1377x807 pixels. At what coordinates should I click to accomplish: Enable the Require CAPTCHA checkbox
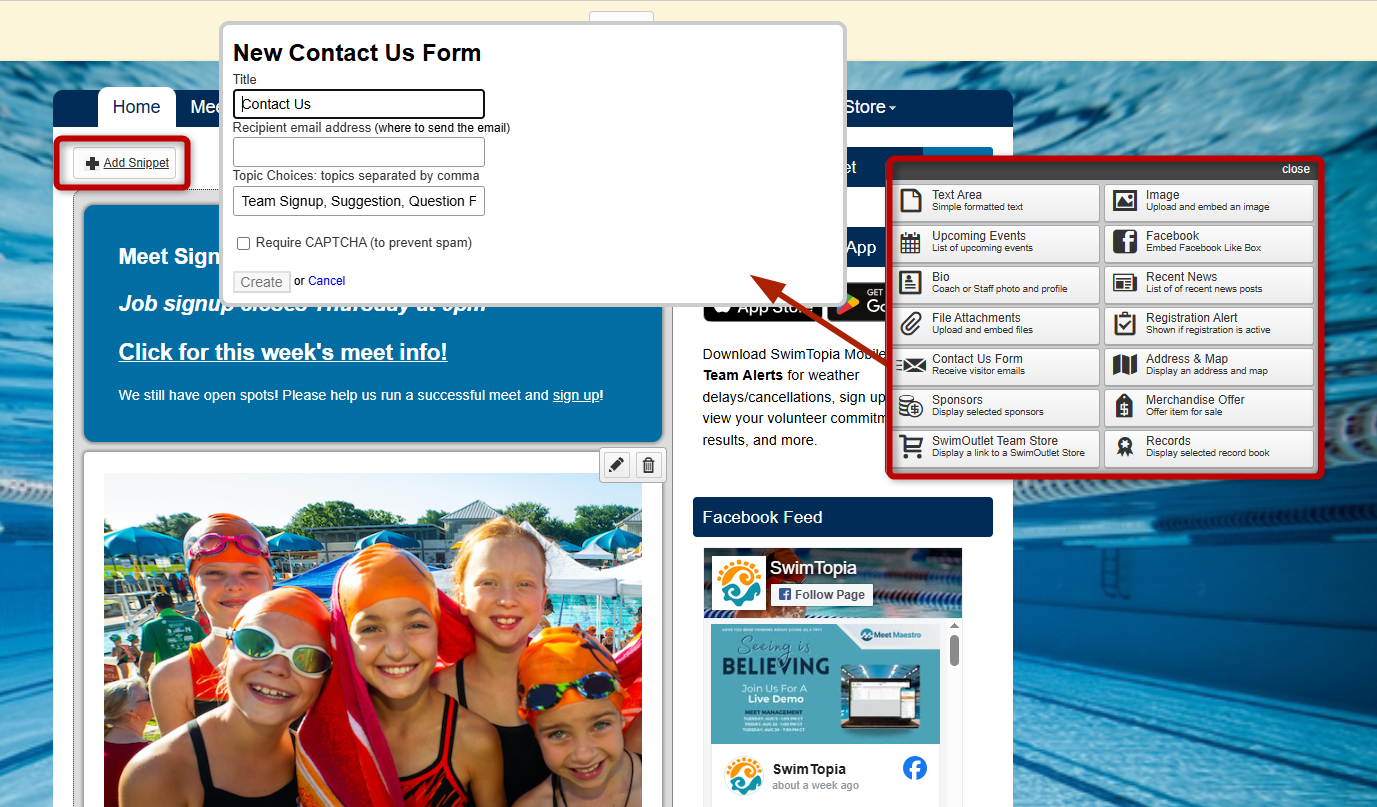click(x=243, y=243)
